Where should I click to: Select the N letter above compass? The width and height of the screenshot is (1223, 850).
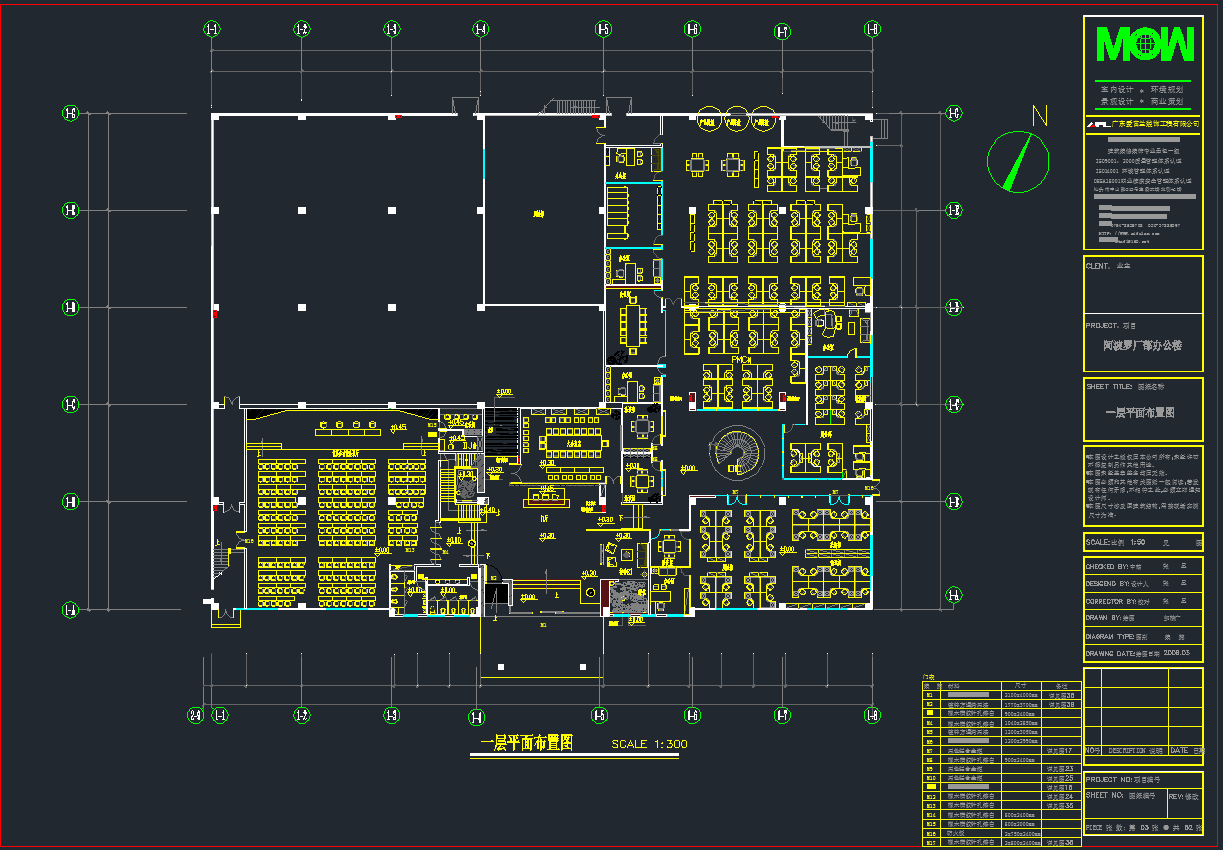(1039, 115)
